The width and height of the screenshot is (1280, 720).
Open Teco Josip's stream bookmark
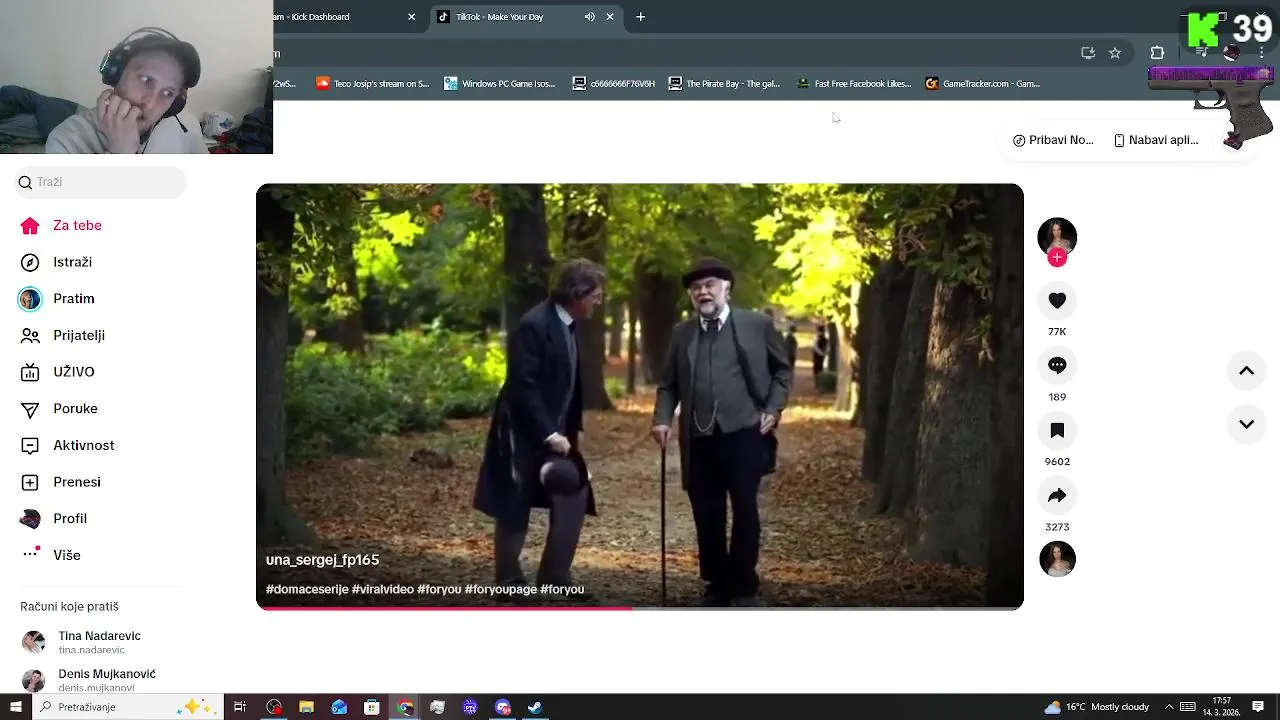point(372,84)
